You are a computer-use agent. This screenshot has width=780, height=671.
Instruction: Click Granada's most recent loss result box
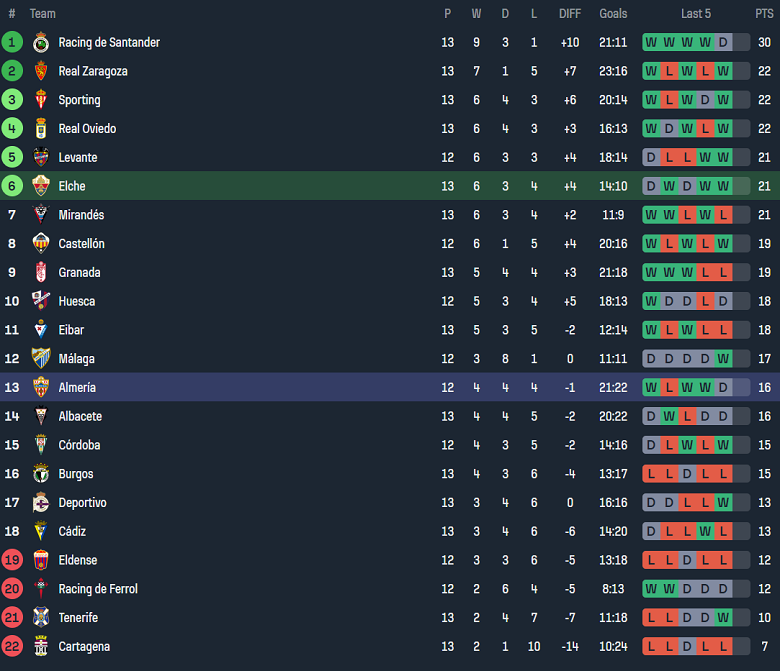click(x=724, y=272)
